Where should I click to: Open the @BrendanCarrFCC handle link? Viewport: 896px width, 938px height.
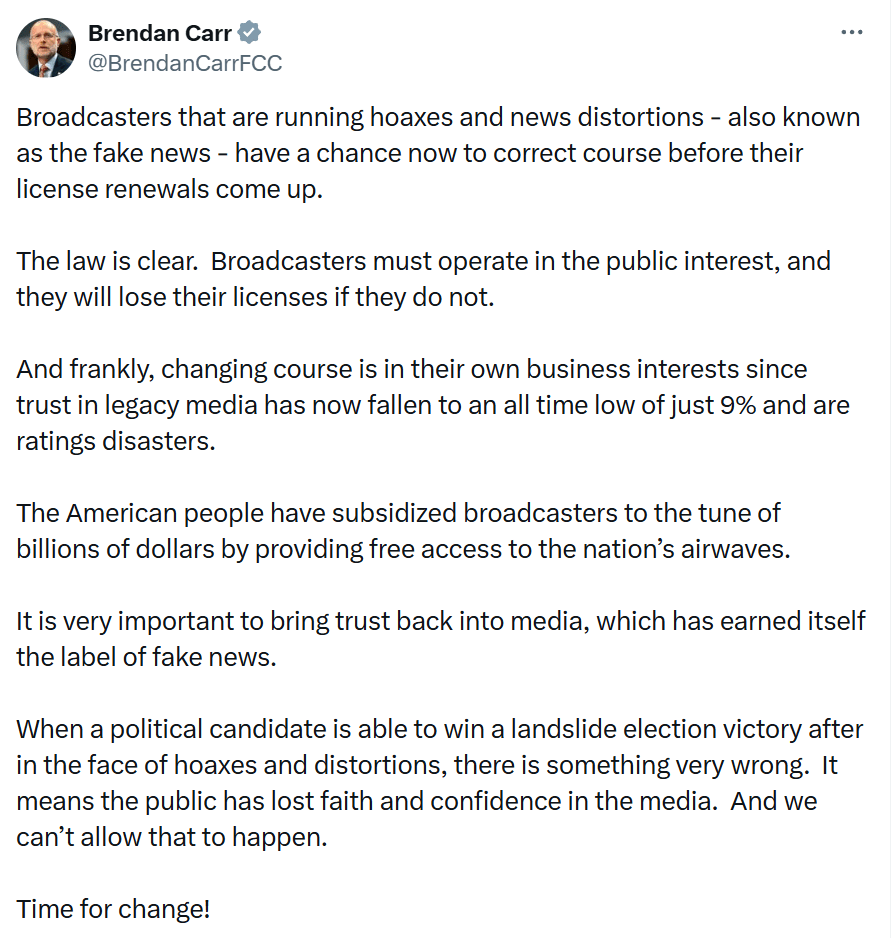185,63
